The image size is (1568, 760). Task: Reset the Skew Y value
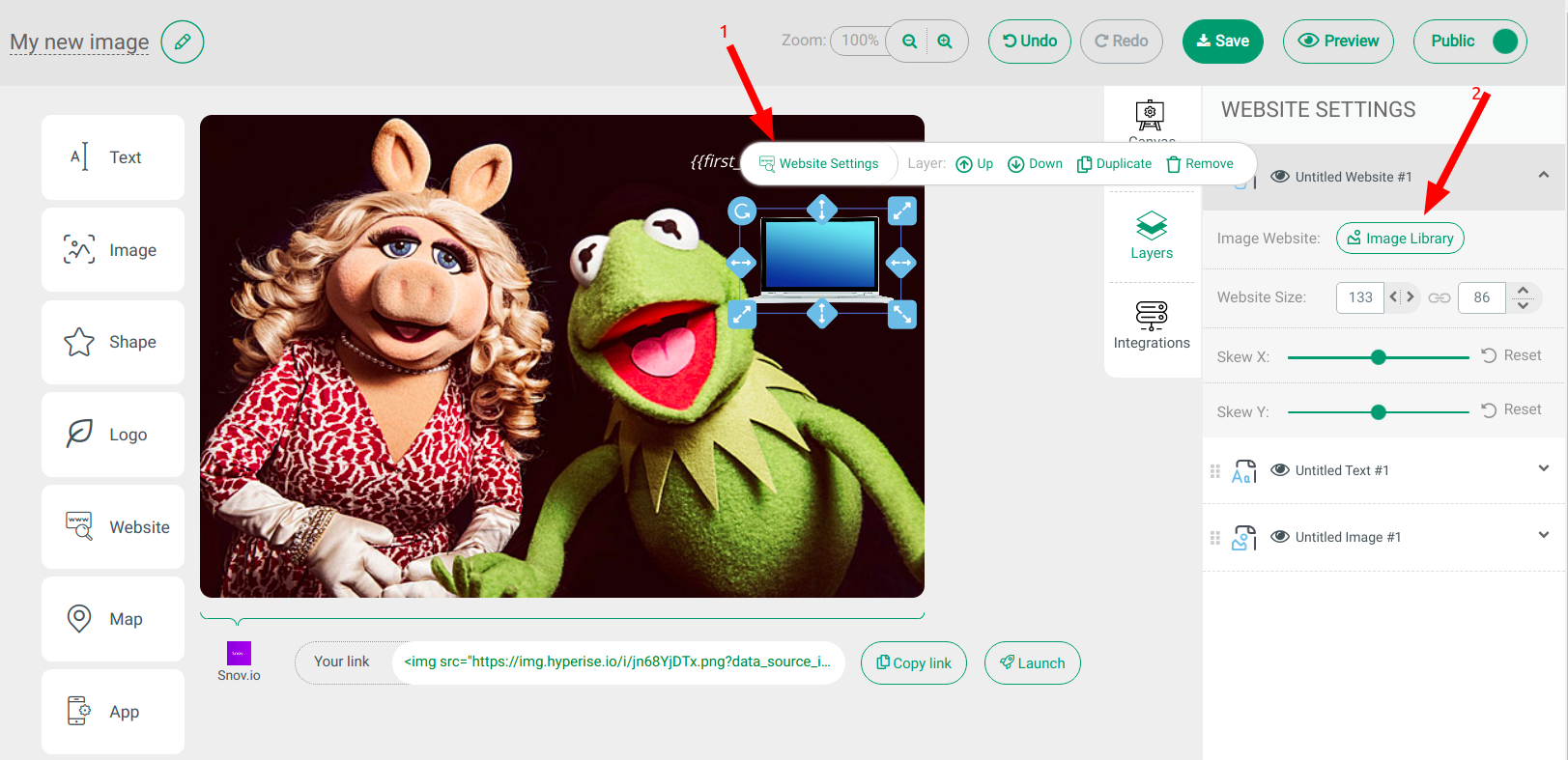tap(1512, 409)
